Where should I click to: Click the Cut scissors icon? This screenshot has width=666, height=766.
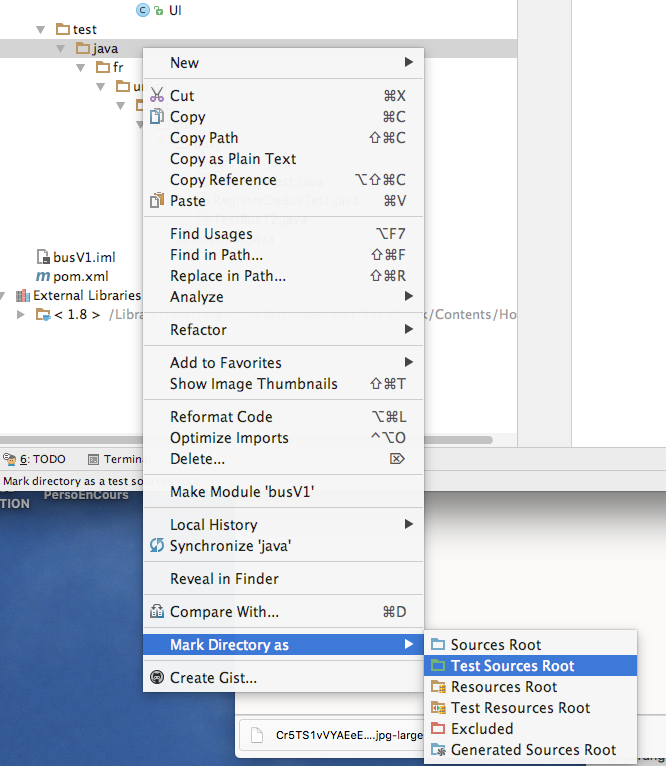[x=156, y=96]
